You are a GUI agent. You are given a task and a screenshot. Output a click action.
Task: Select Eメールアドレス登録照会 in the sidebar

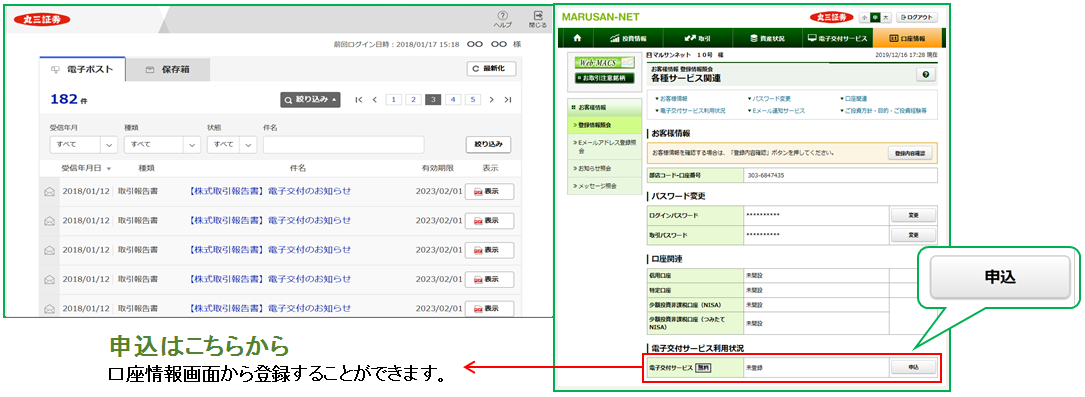[604, 146]
